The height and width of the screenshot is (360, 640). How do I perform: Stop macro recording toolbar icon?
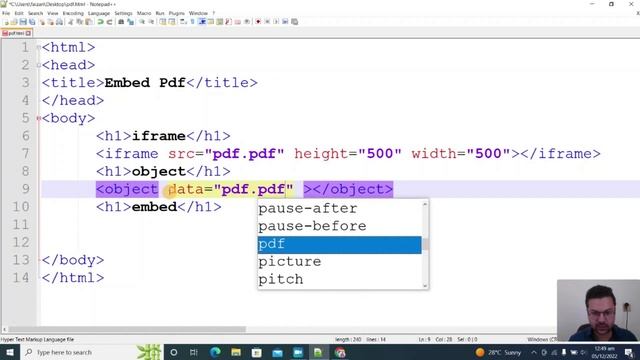pyautogui.click(x=267, y=22)
